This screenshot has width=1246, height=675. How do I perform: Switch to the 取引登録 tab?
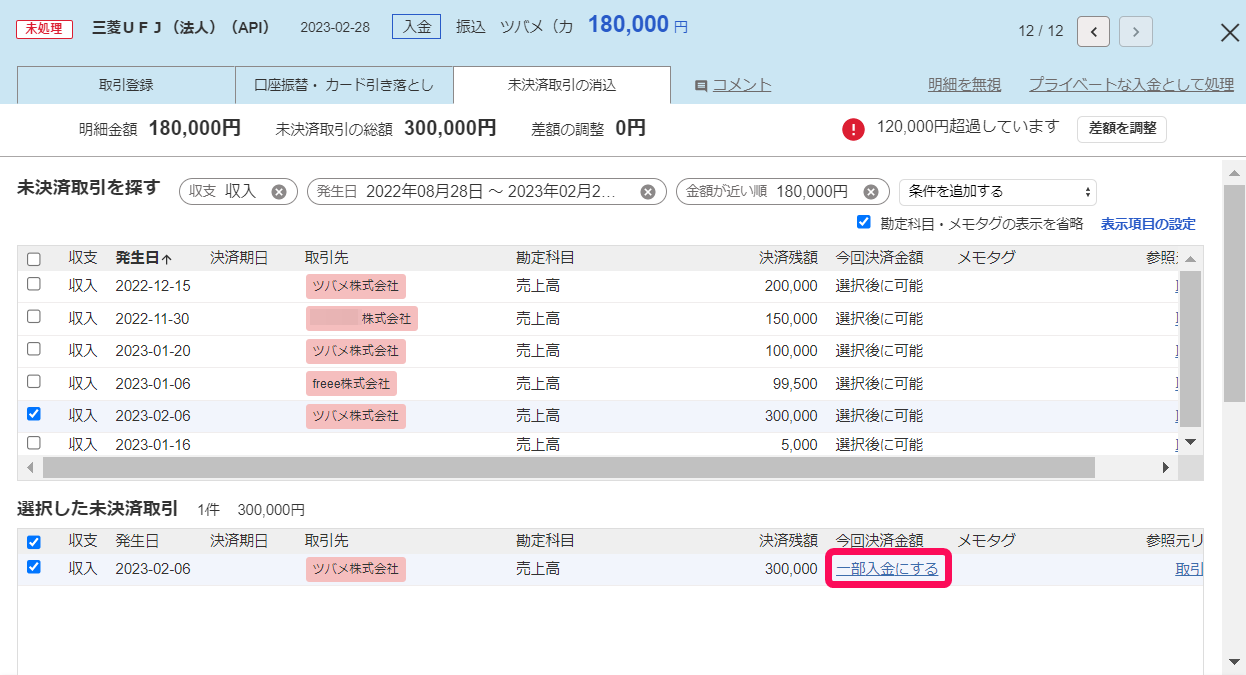[x=126, y=85]
